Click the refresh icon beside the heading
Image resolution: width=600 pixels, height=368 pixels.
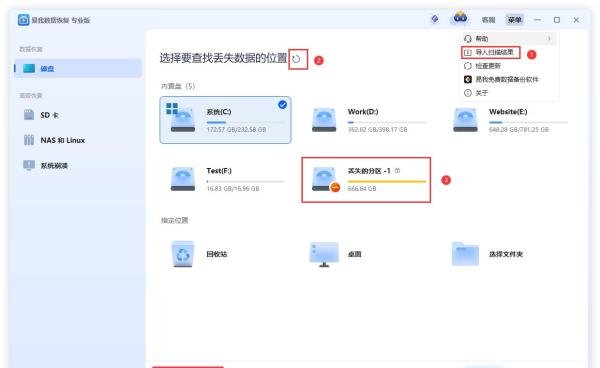point(296,59)
